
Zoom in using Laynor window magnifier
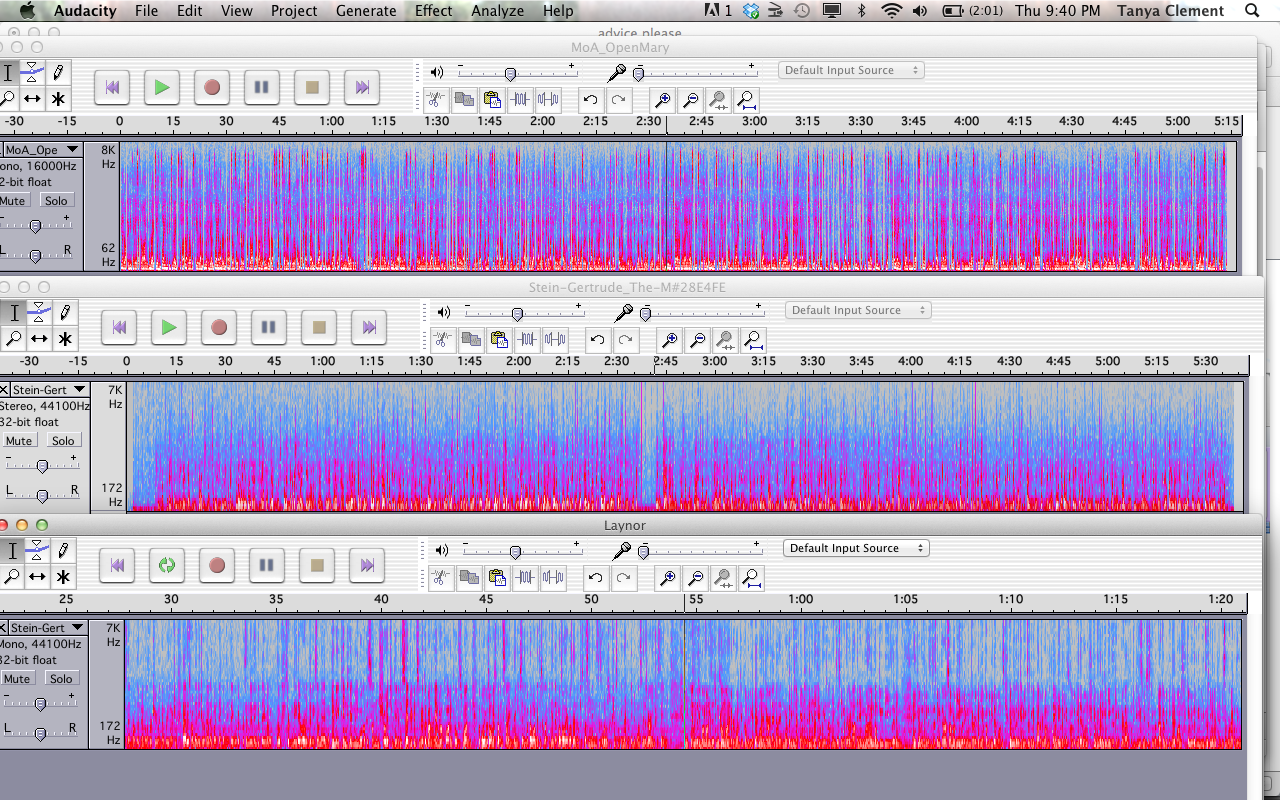pyautogui.click(x=668, y=577)
